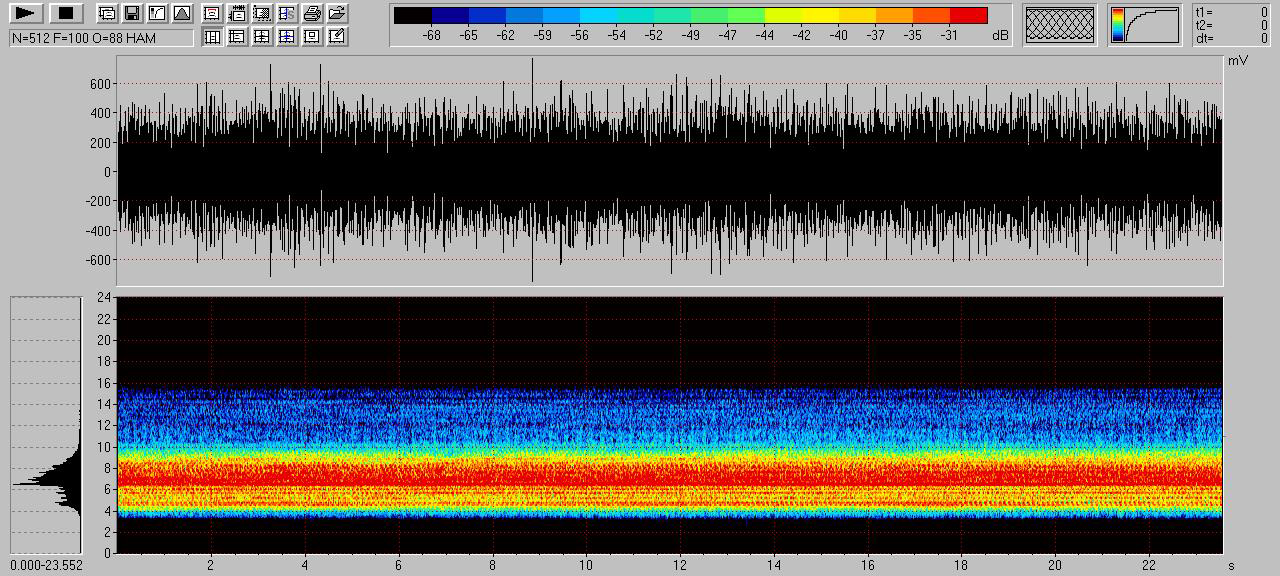Screen dimensions: 1280x576
Task: Click the bell-curve window function icon
Action: [x=182, y=14]
